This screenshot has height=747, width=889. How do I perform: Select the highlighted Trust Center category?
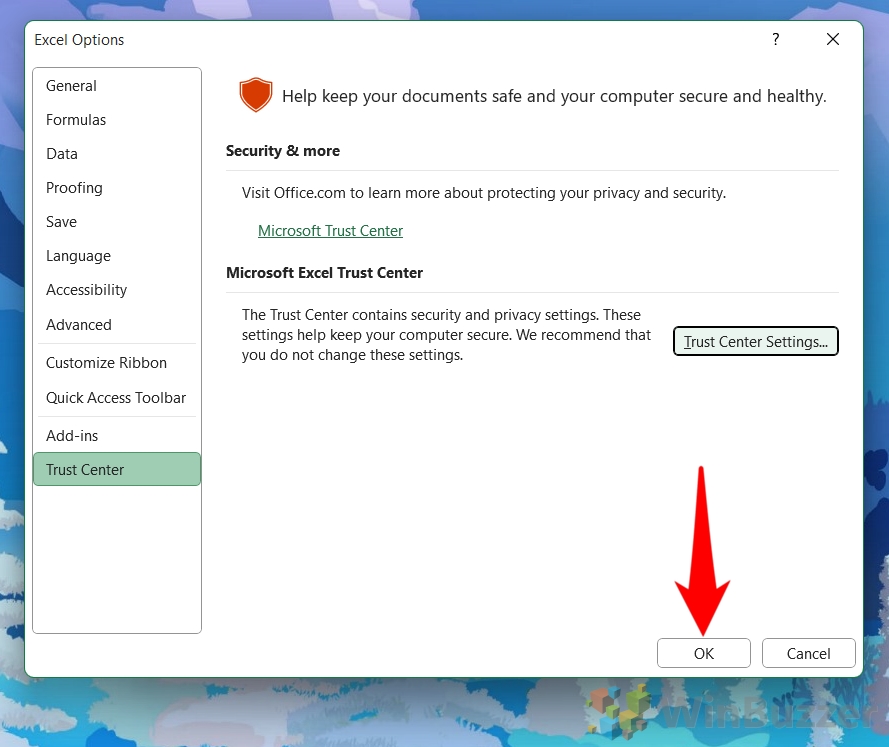[117, 469]
